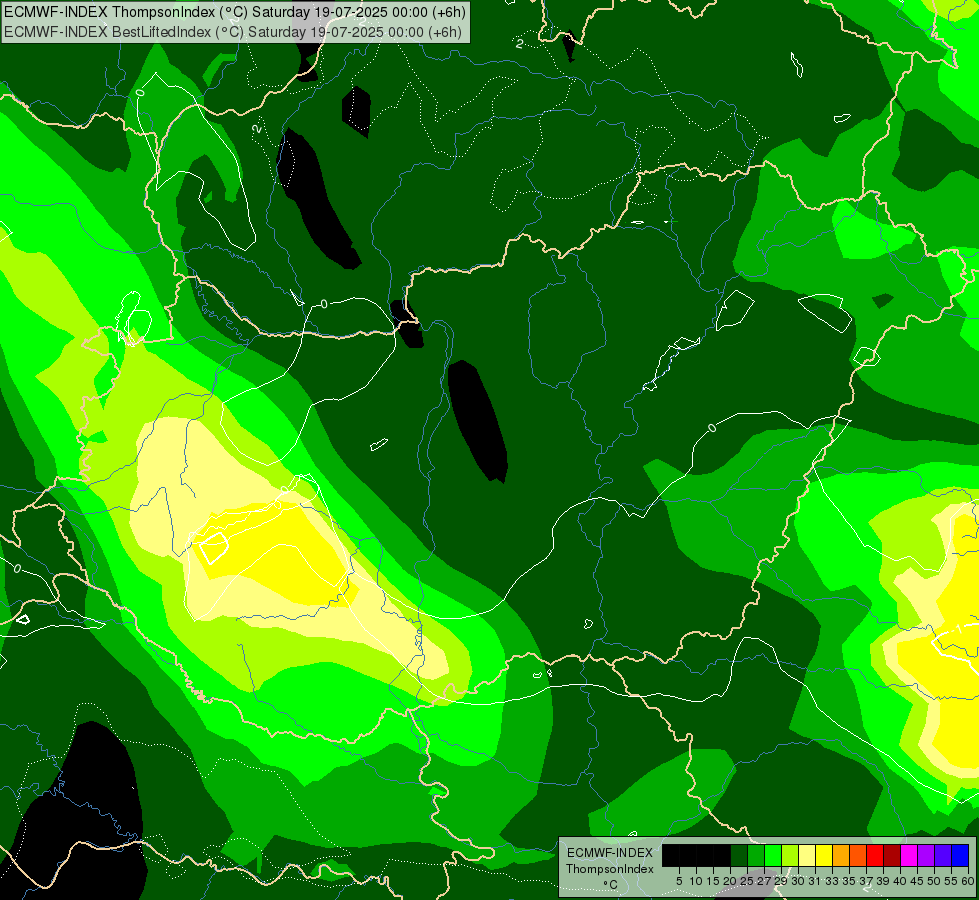Click the legend scale value 33
The height and width of the screenshot is (900, 979).
pyautogui.click(x=832, y=881)
